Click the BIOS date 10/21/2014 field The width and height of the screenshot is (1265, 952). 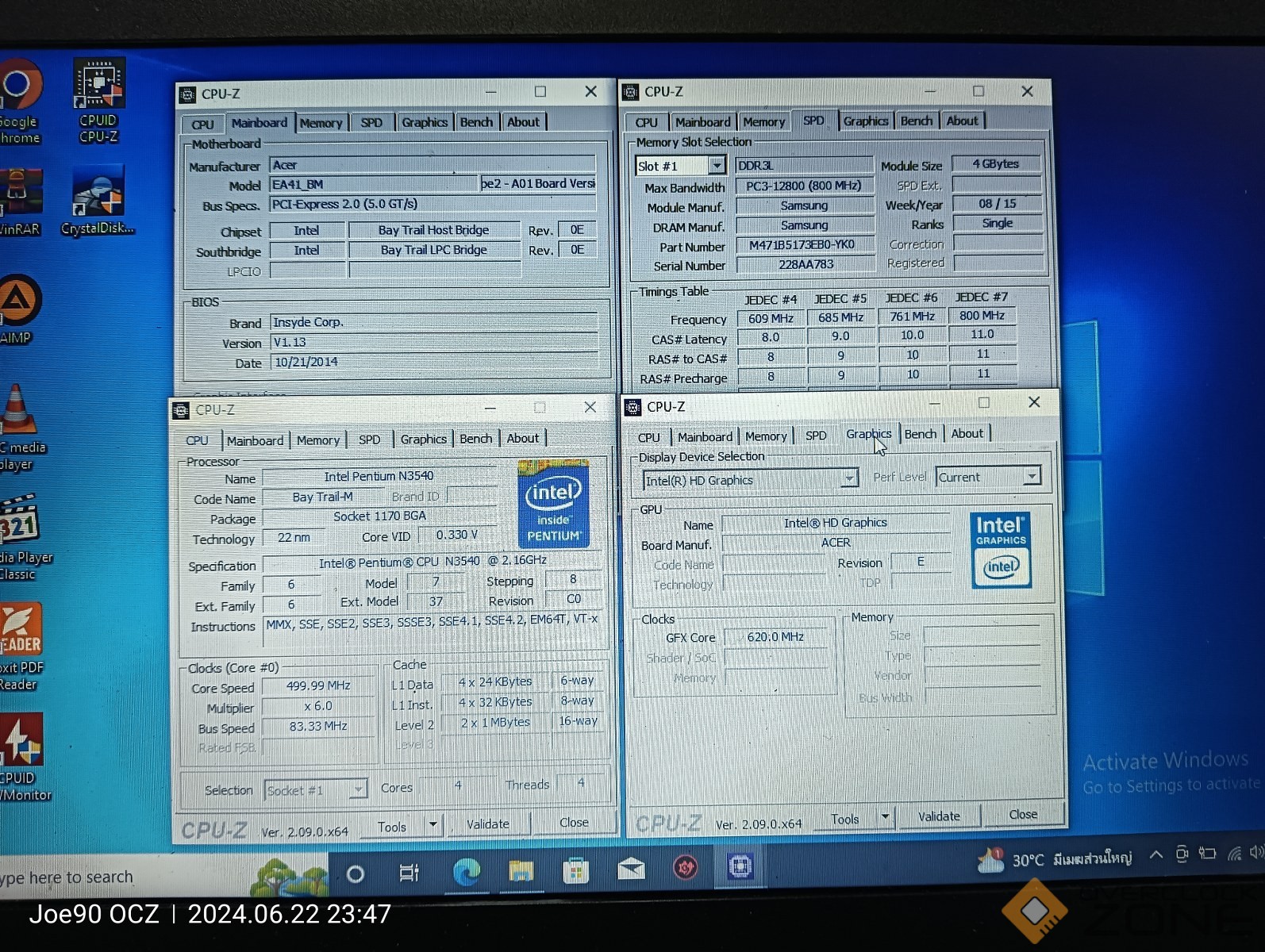click(433, 362)
